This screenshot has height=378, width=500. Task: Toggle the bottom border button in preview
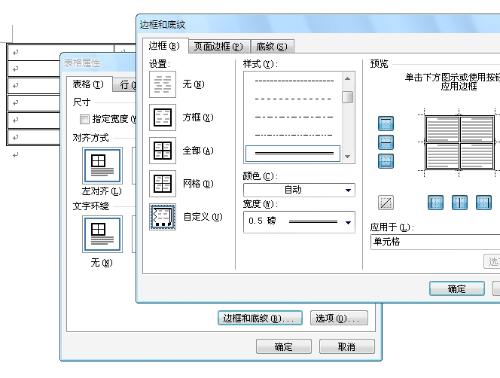(386, 161)
